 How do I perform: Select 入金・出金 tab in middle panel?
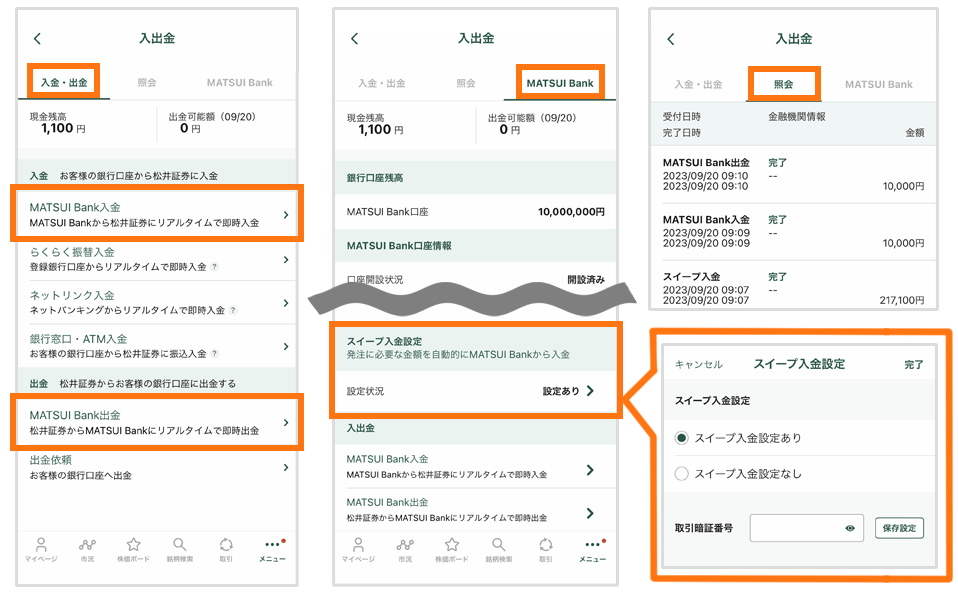[x=382, y=83]
